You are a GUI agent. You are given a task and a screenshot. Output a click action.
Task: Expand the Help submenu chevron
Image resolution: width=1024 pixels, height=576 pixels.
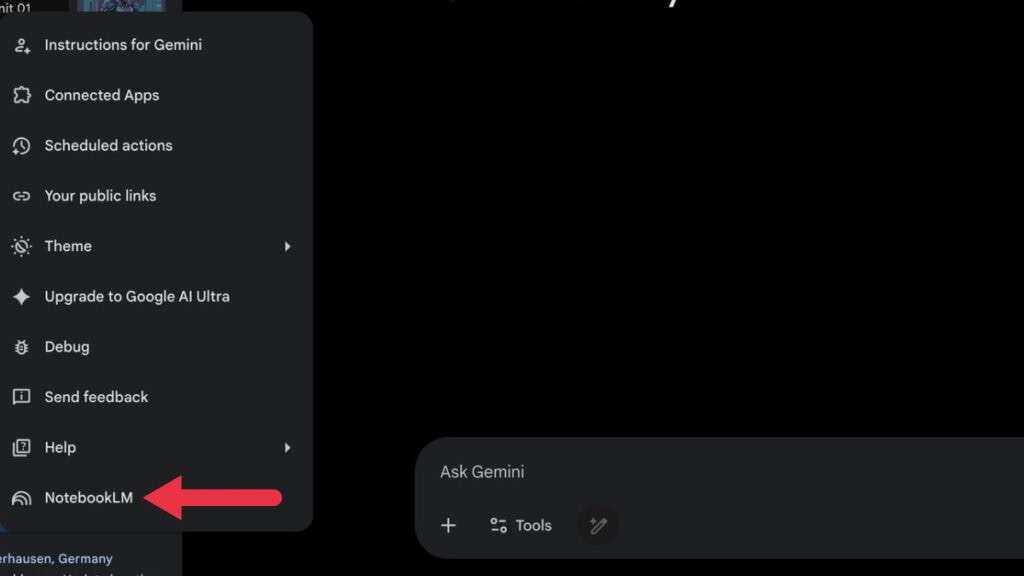(289, 447)
